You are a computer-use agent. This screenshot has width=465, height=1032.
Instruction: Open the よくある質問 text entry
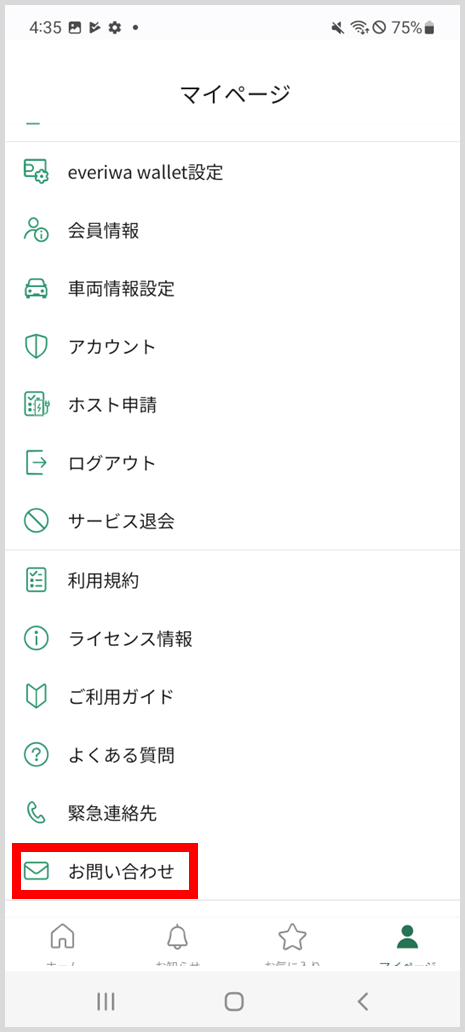pos(121,754)
